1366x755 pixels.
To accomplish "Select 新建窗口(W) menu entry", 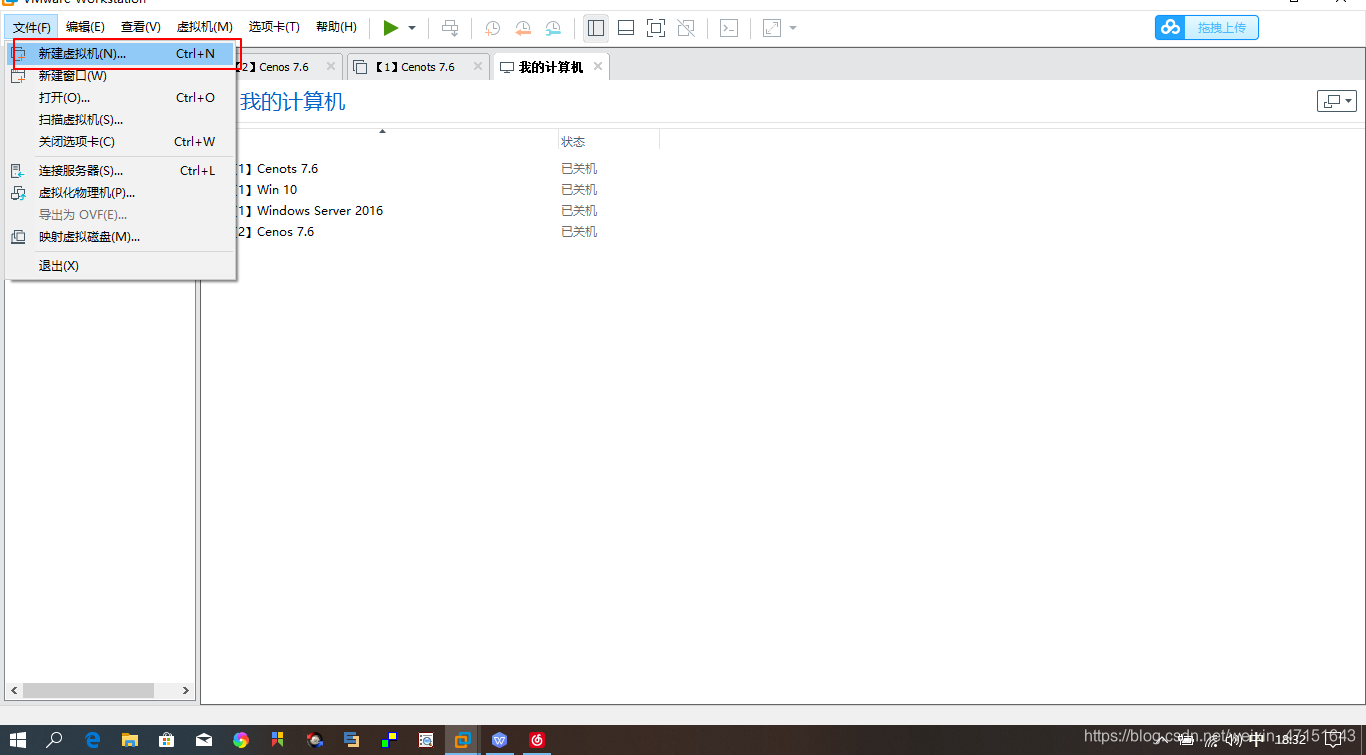I will pos(120,76).
